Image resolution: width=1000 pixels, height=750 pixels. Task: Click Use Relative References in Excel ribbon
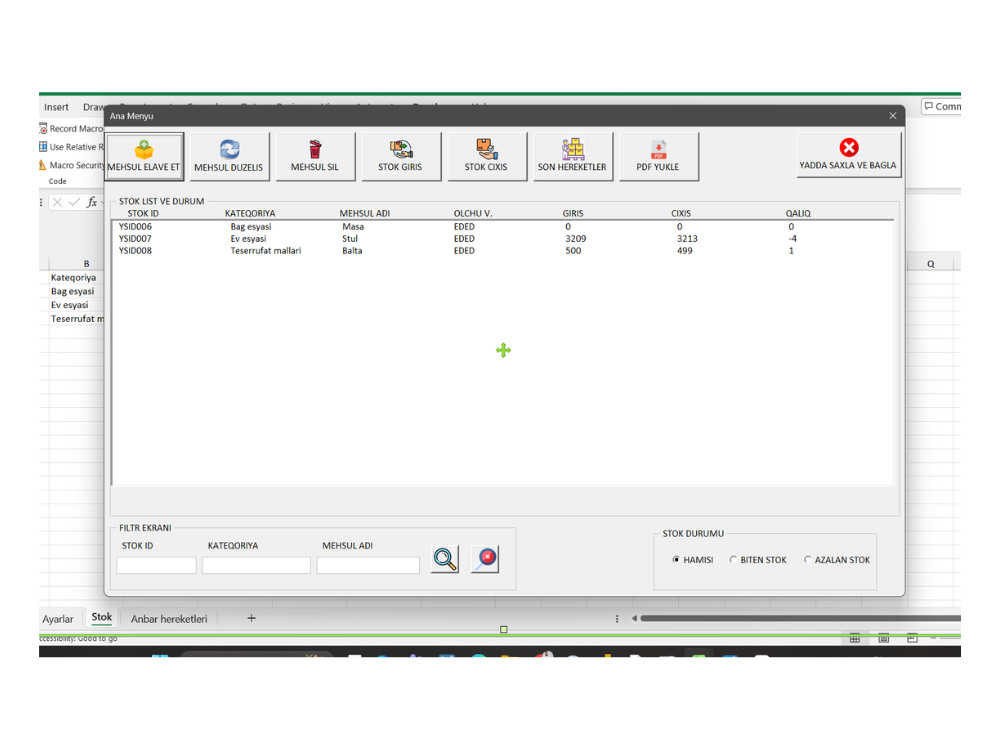(x=71, y=147)
